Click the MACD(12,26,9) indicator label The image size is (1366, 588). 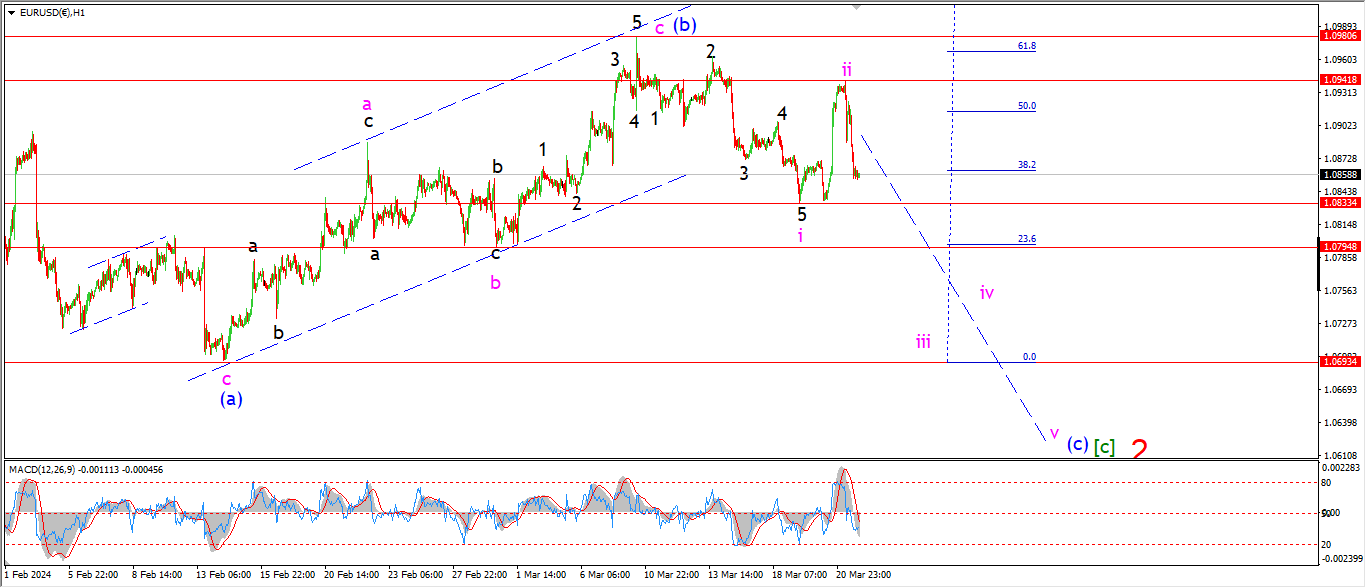(x=43, y=469)
